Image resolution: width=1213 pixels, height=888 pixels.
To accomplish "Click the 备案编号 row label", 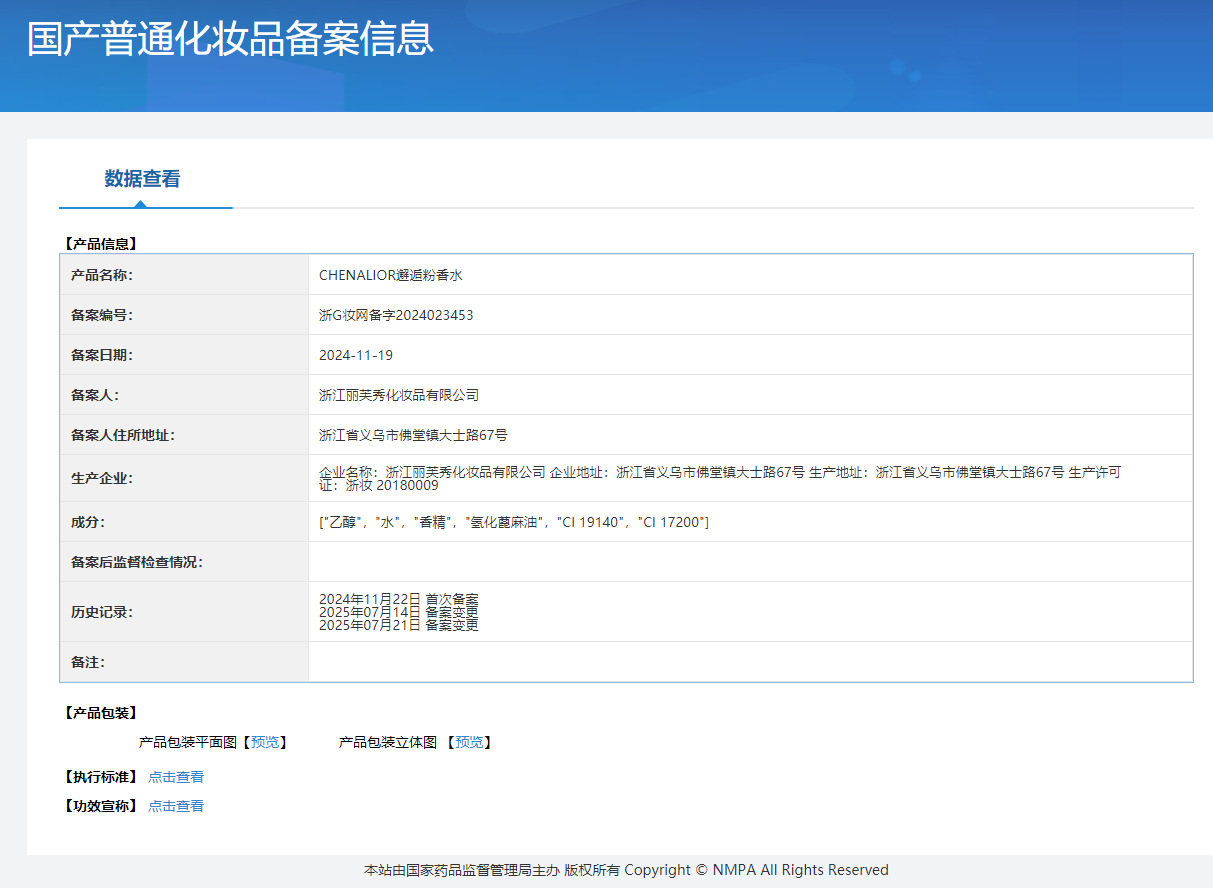I will coord(101,315).
